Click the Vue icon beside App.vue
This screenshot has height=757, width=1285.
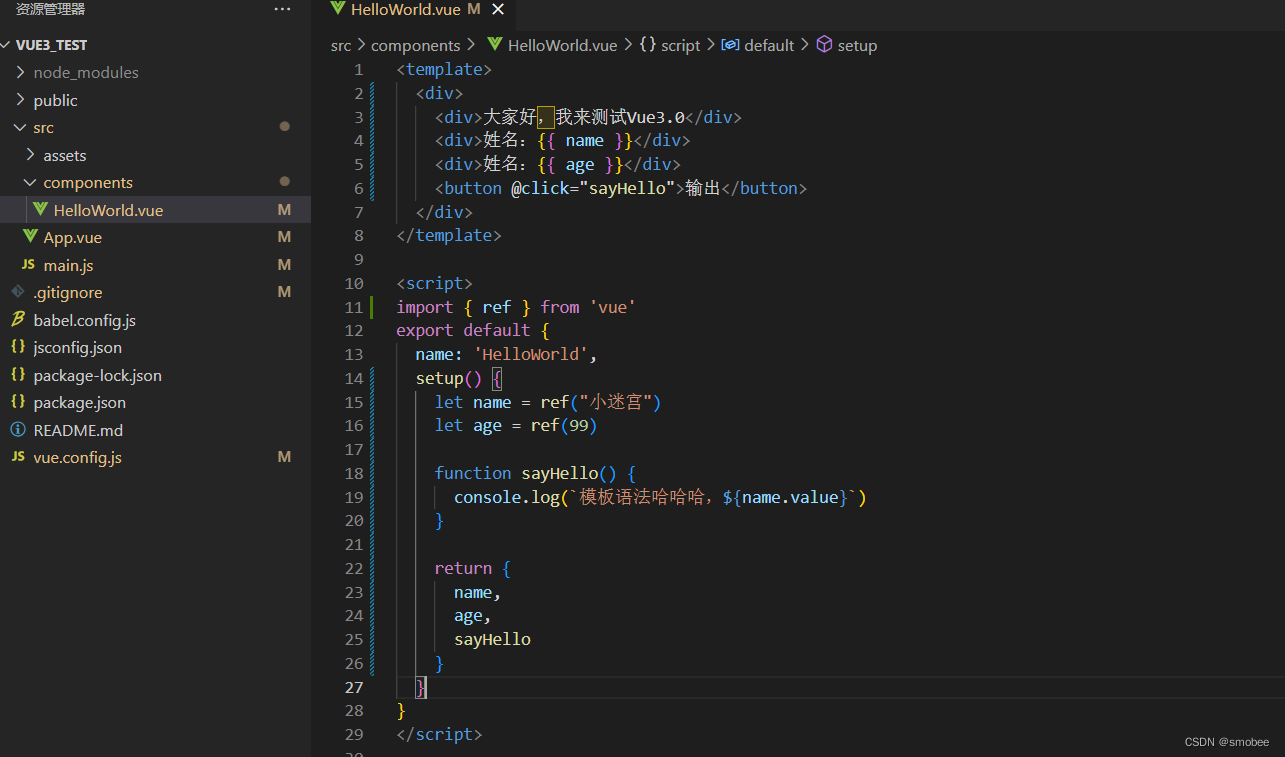pyautogui.click(x=30, y=237)
